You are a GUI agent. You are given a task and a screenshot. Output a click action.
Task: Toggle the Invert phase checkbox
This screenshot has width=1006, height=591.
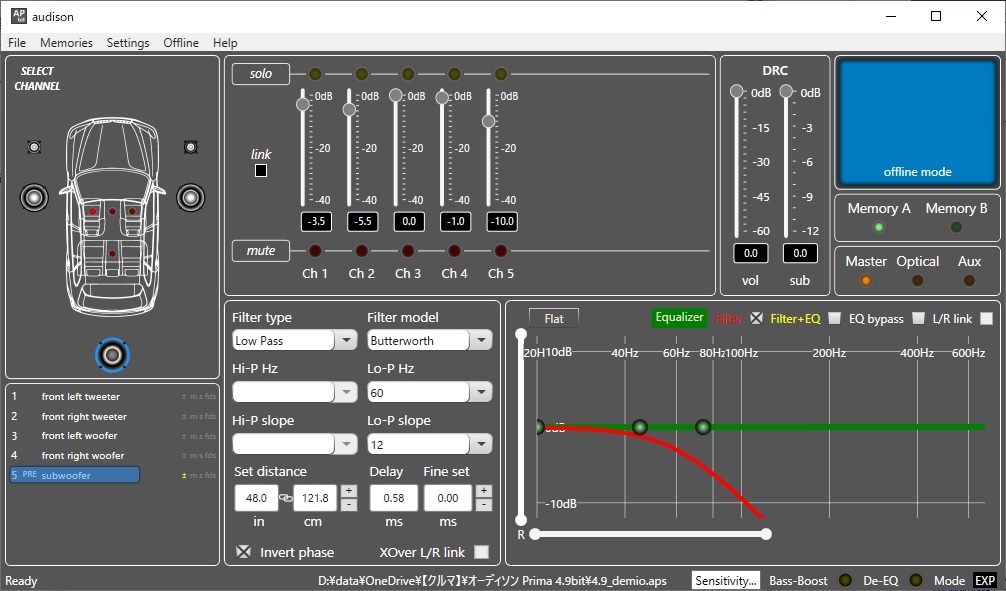click(243, 552)
